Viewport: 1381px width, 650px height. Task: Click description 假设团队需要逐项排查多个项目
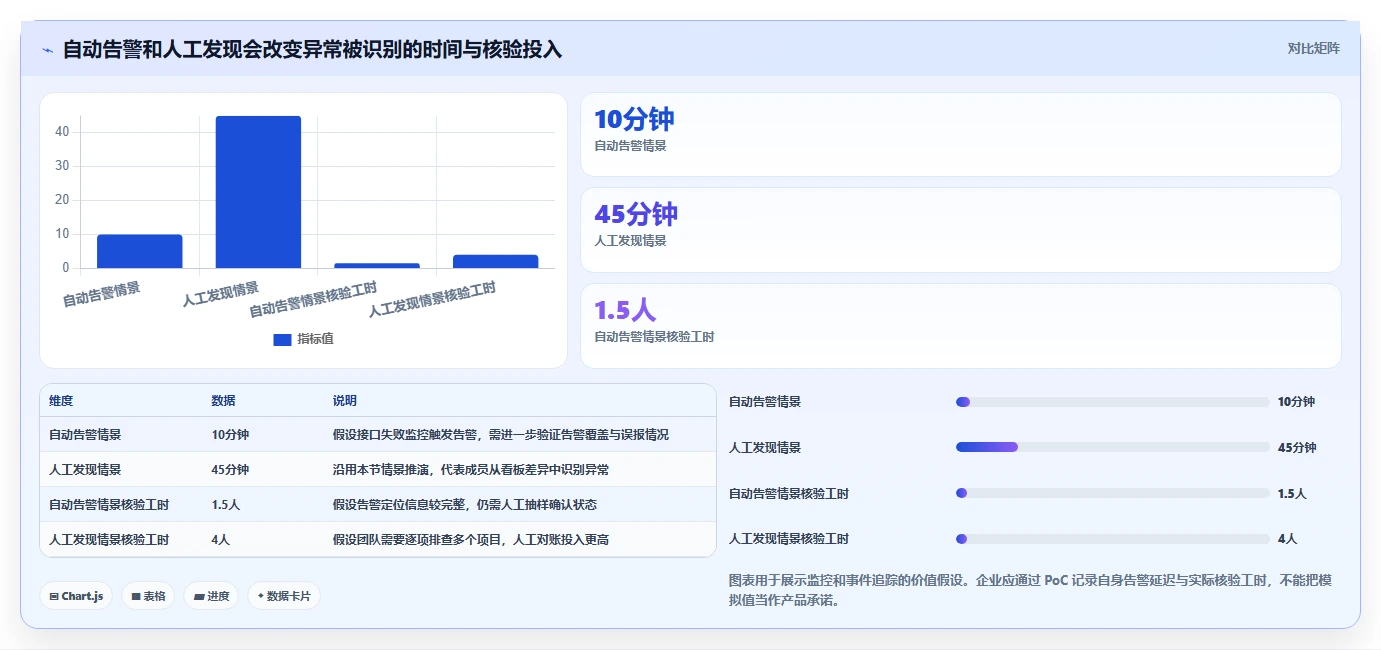(x=471, y=539)
